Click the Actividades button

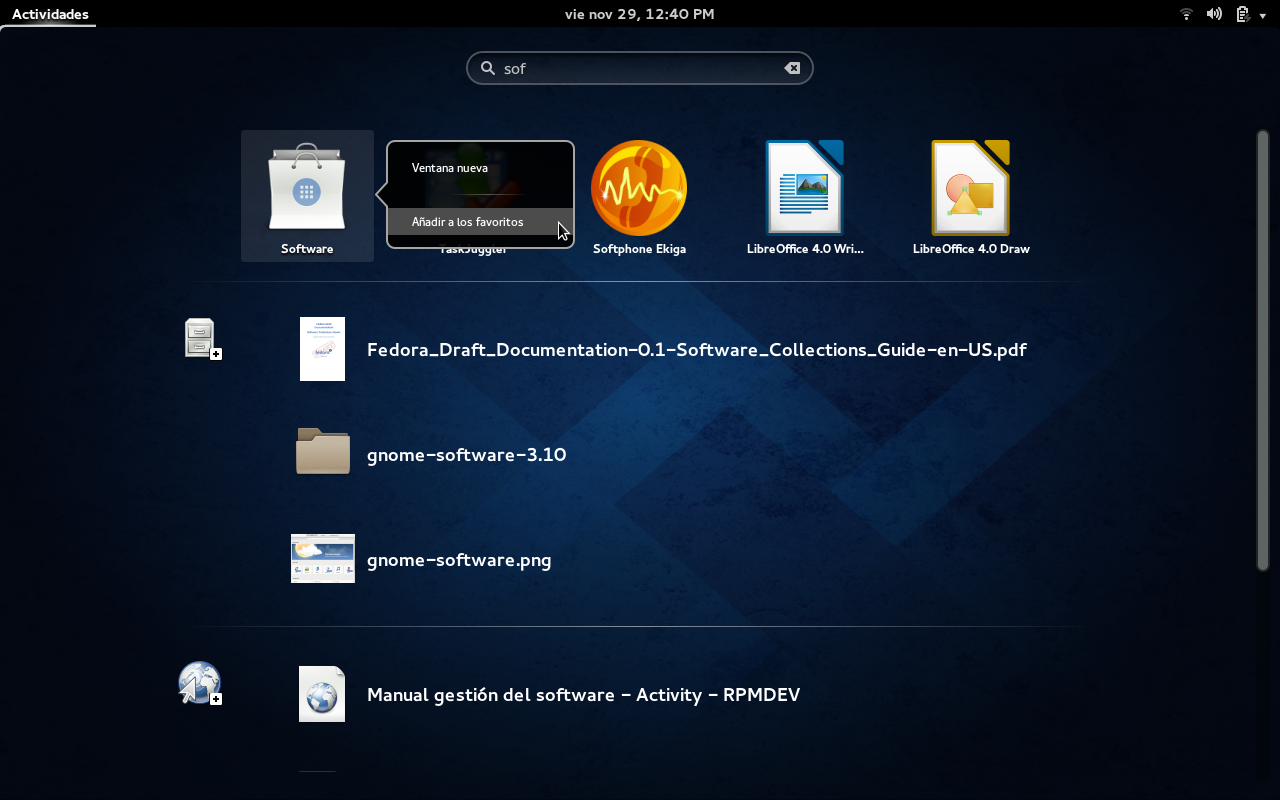50,14
